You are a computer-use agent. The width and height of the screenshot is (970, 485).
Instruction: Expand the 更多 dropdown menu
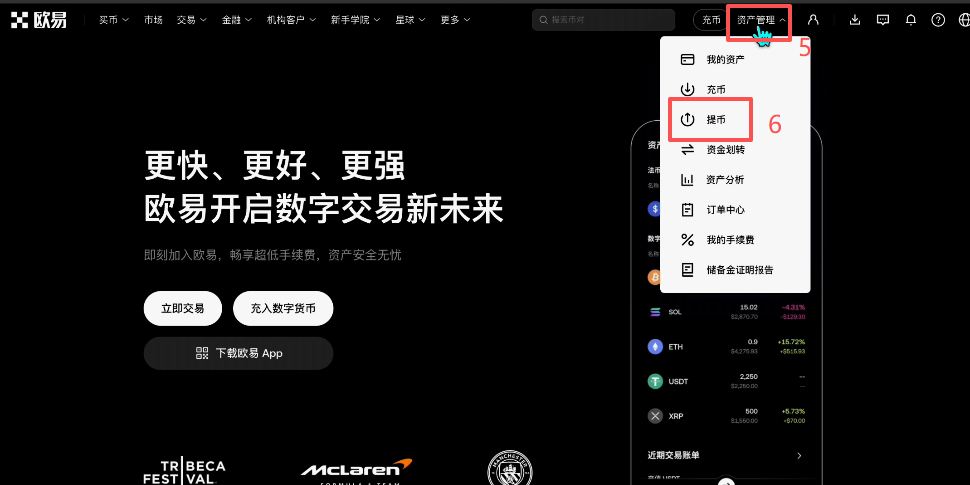(x=455, y=20)
